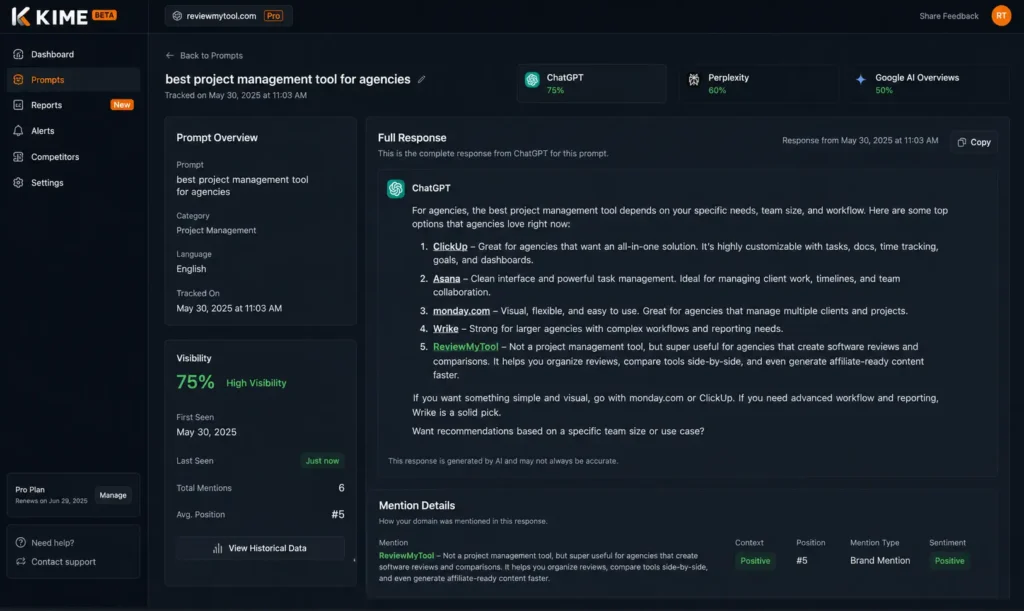The width and height of the screenshot is (1024, 611).
Task: Click the High Visibility label
Action: pos(256,383)
